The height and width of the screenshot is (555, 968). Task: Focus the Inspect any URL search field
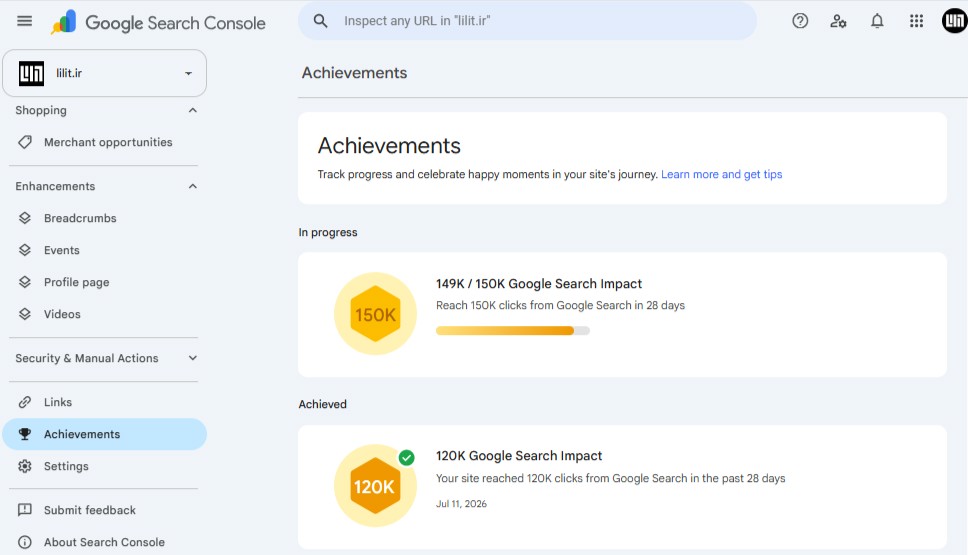tap(527, 21)
